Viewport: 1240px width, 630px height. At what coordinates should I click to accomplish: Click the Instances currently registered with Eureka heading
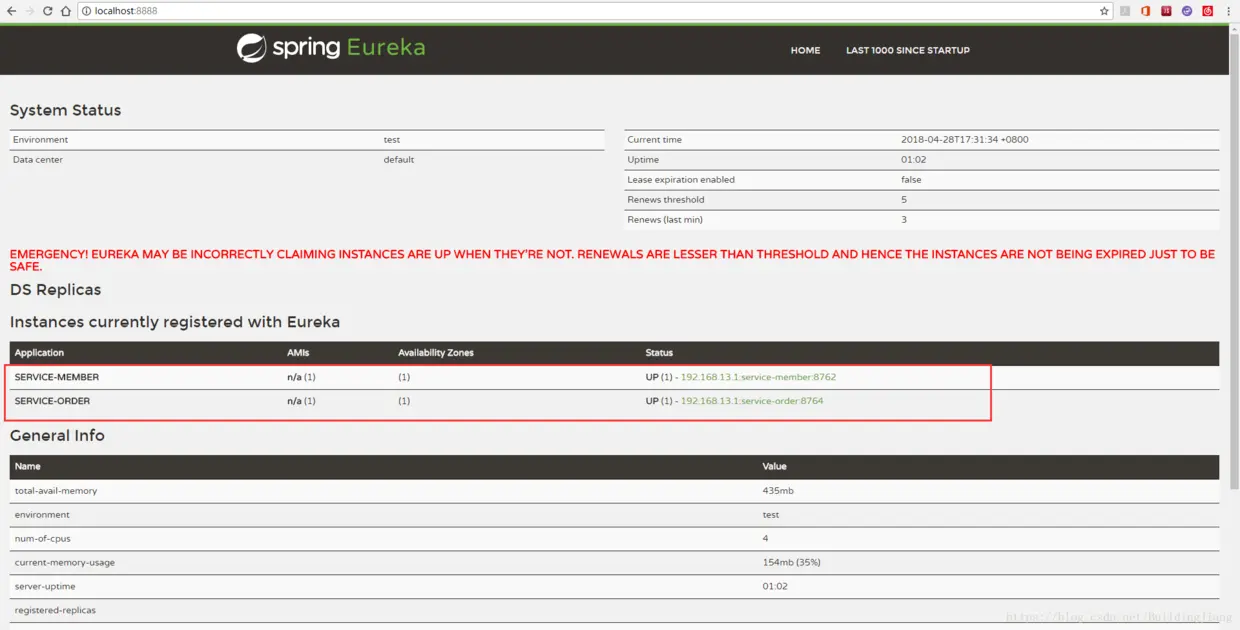[x=175, y=322]
